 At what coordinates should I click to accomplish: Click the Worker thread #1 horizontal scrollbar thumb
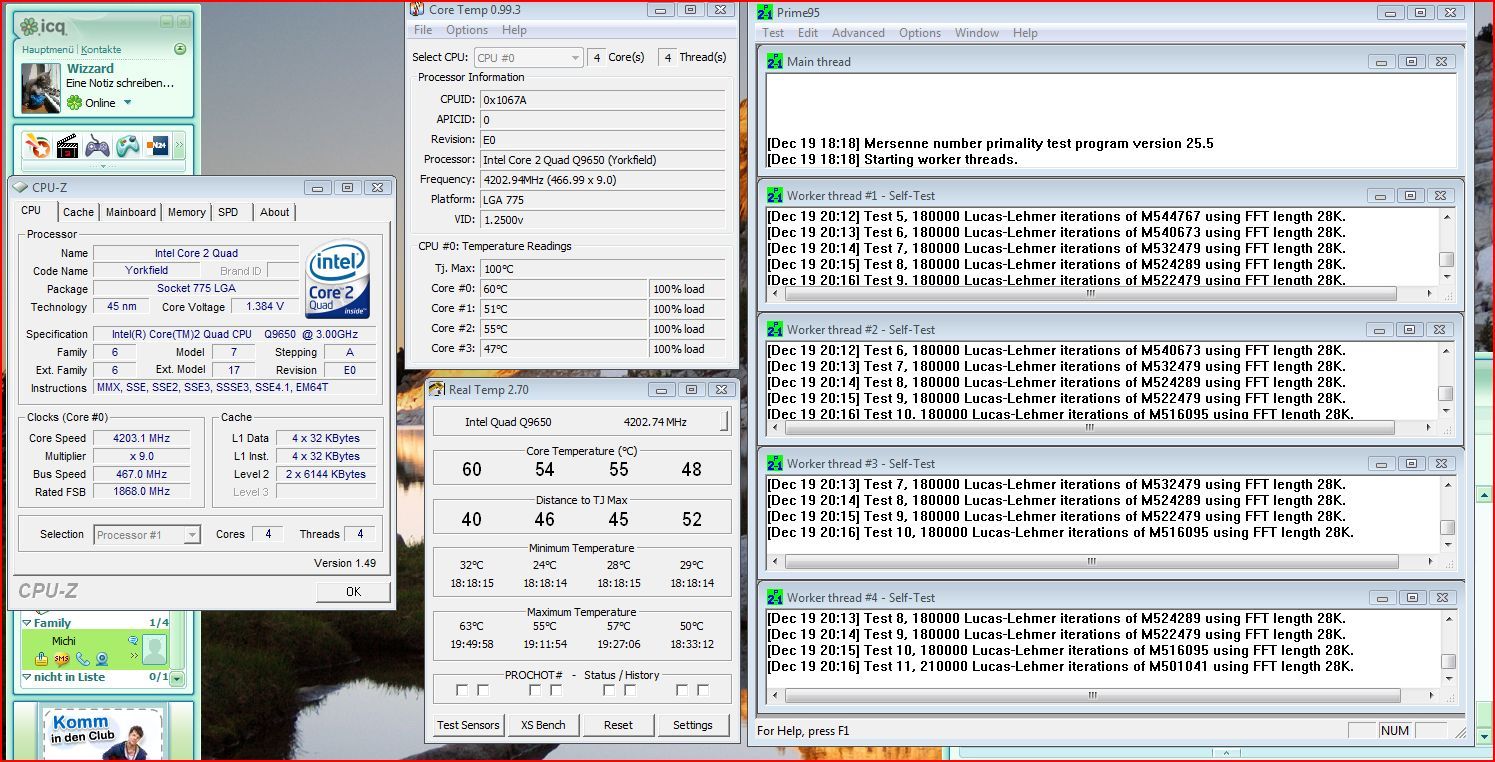coord(1091,295)
